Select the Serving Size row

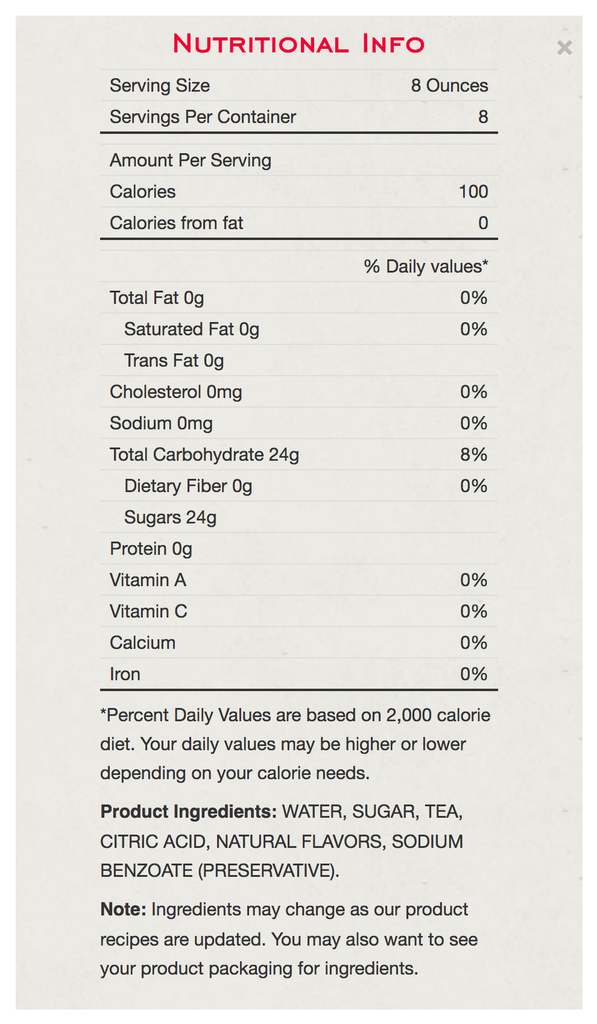(x=298, y=86)
